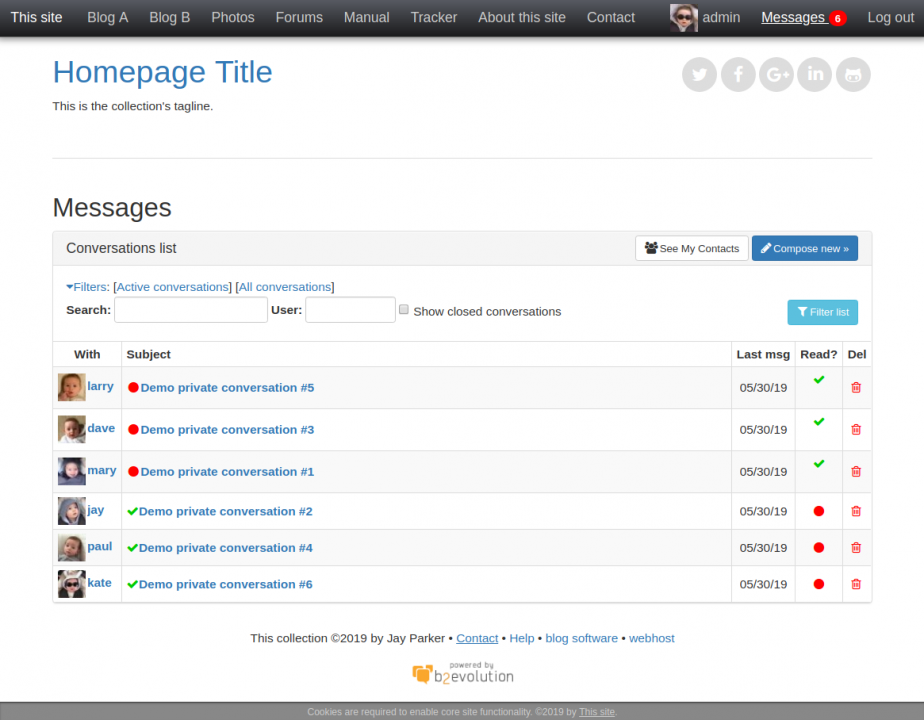
Task: Delete conversation #4 with paul
Action: coord(856,548)
